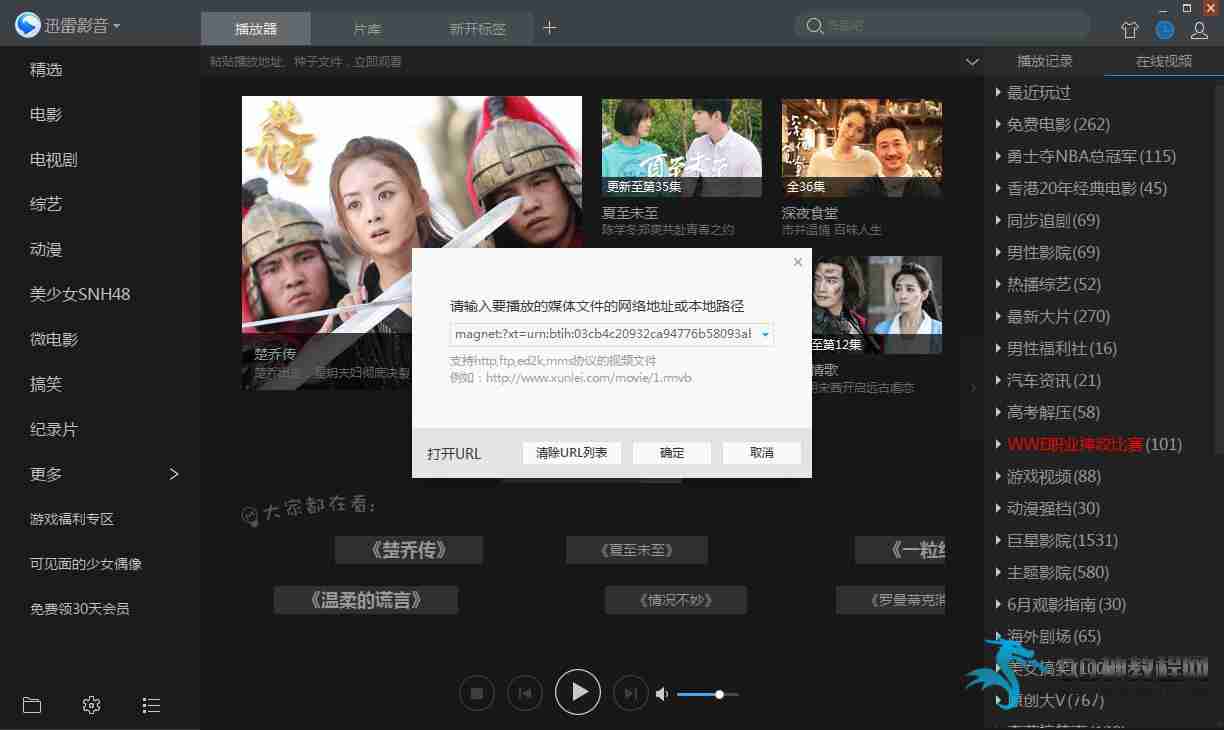
Task: Switch to the 片库 tab
Action: [367, 29]
